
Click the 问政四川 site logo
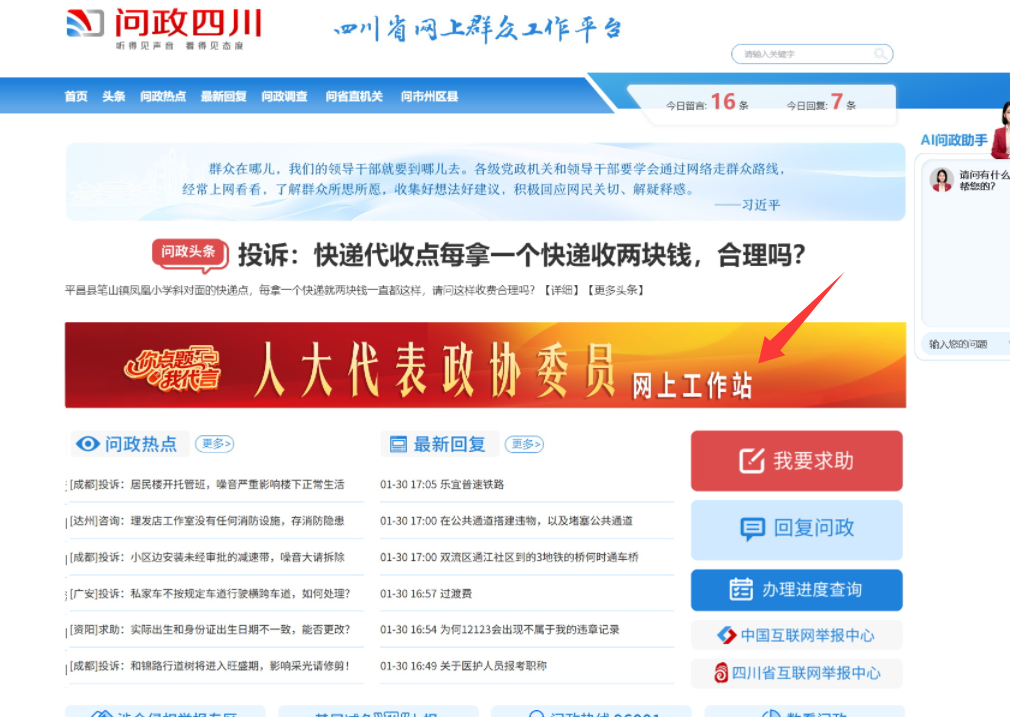[x=163, y=29]
